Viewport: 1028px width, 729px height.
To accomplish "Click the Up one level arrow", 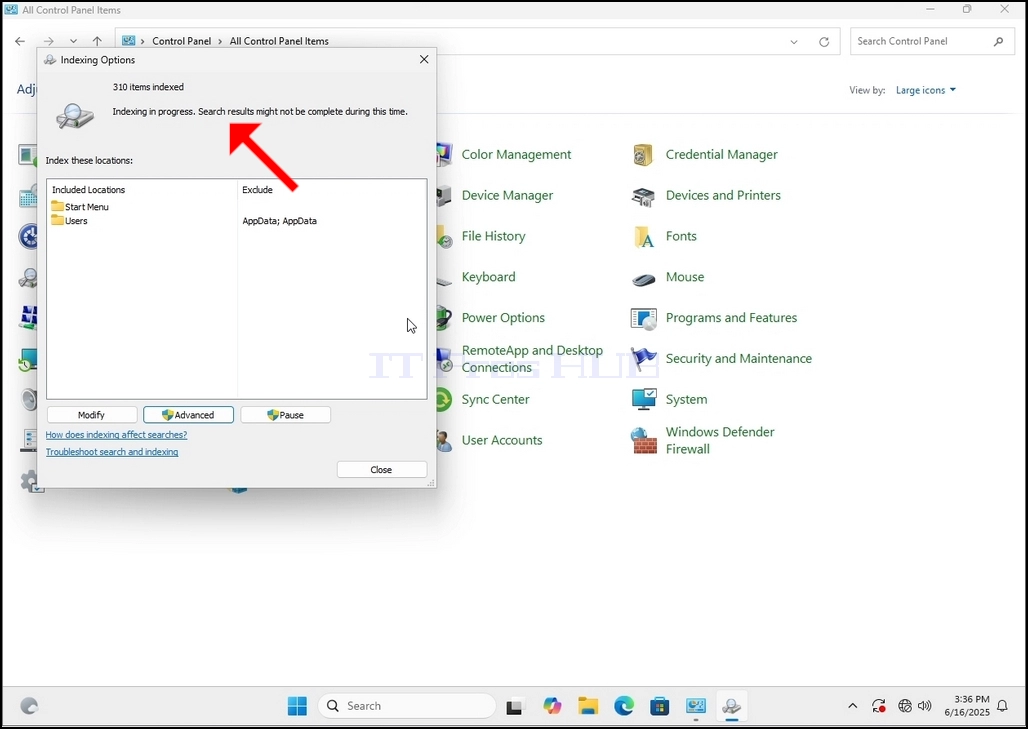I will (x=97, y=41).
